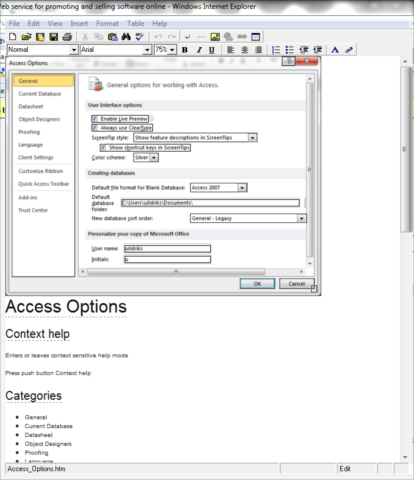Click the User name input field
The image size is (414, 480).
coord(167,249)
